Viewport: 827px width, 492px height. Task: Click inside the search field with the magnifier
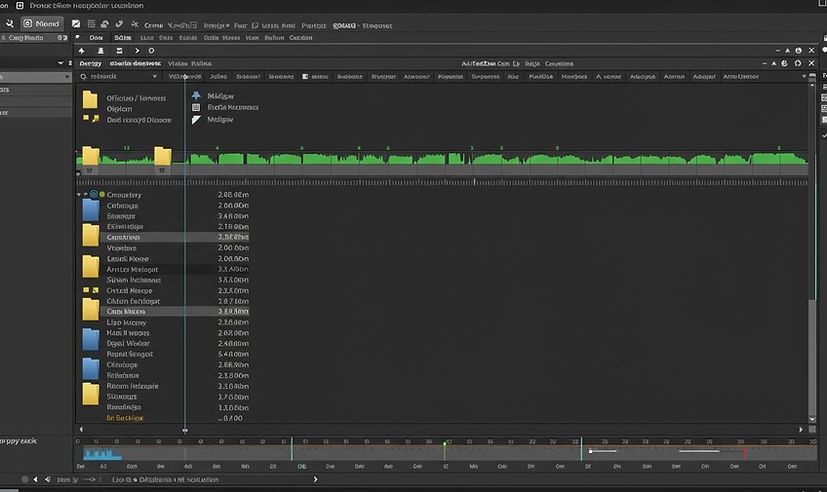pos(119,76)
